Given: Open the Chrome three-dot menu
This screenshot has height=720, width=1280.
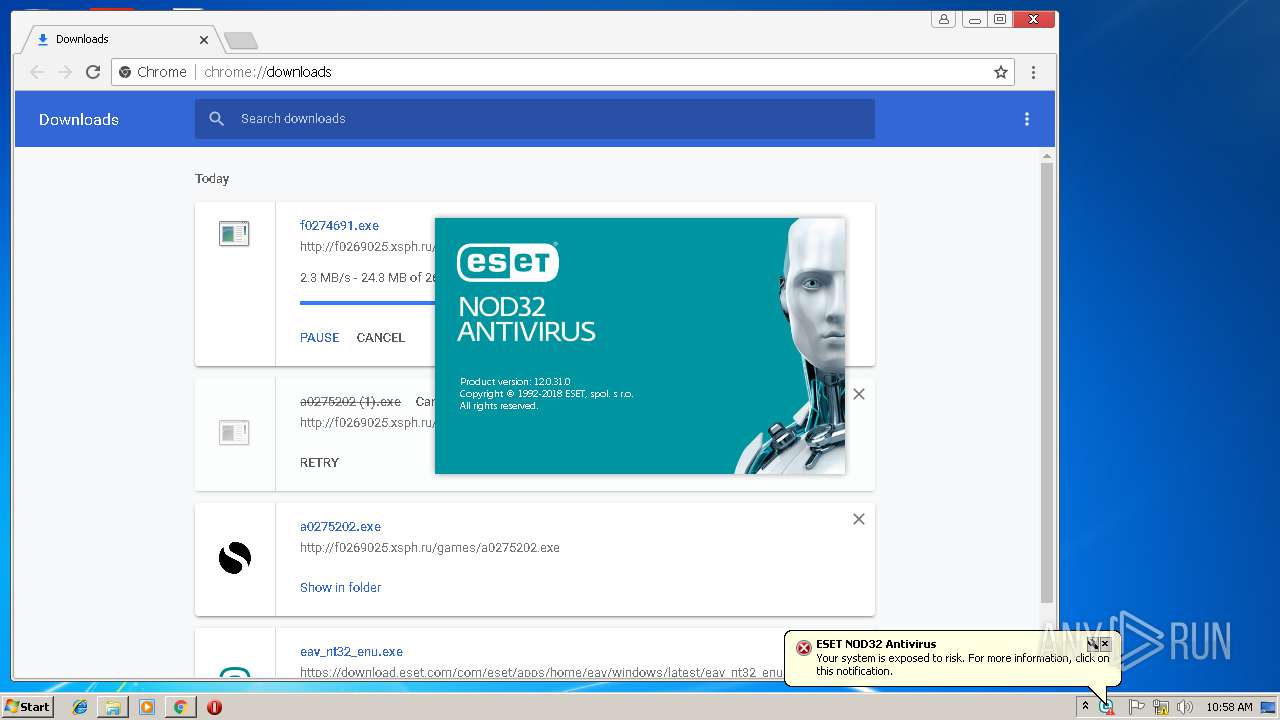Looking at the screenshot, I should click(x=1033, y=72).
